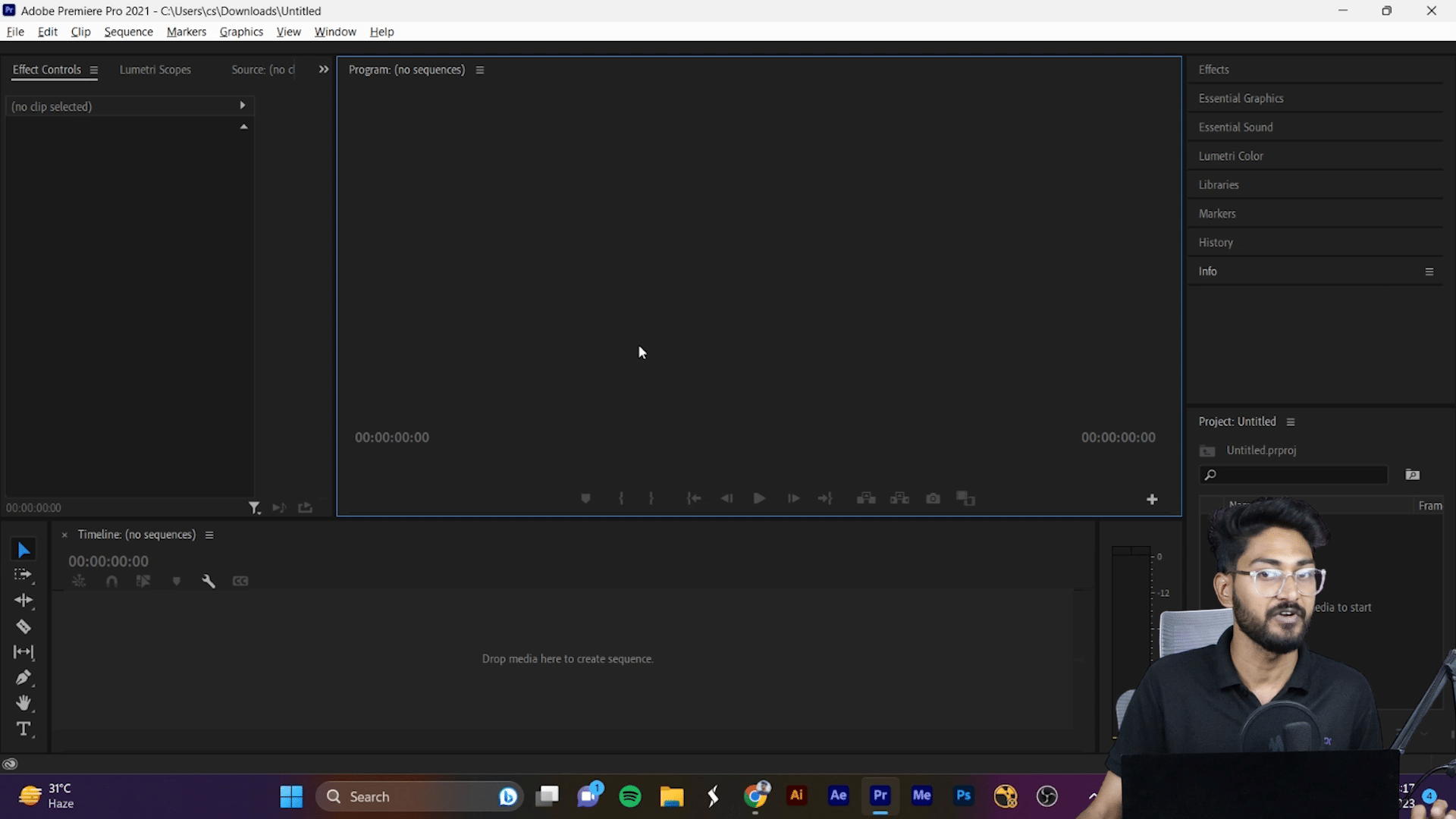Select the Hand tool
Viewport: 1456px width, 819px height.
coord(23,703)
